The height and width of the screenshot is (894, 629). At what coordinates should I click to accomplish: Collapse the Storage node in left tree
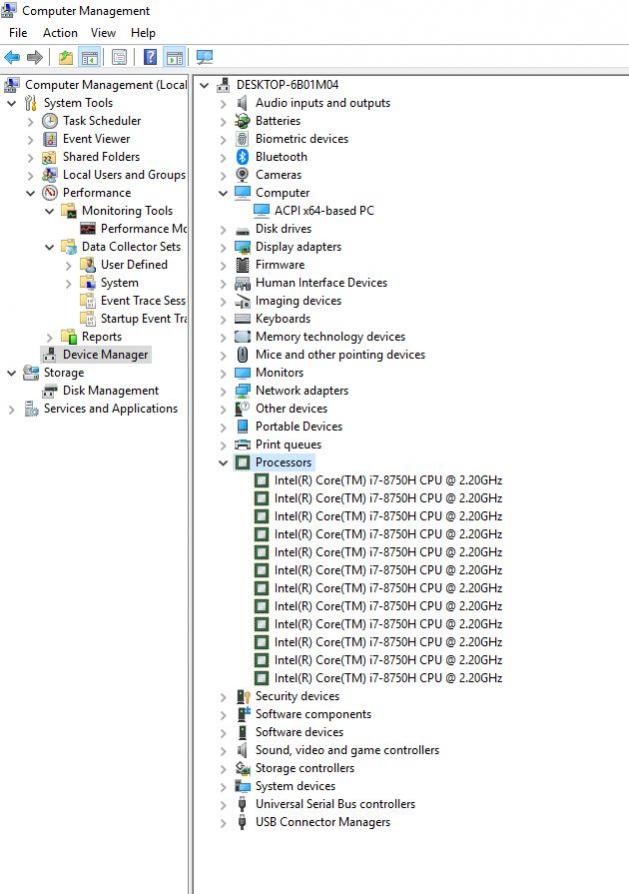point(11,373)
